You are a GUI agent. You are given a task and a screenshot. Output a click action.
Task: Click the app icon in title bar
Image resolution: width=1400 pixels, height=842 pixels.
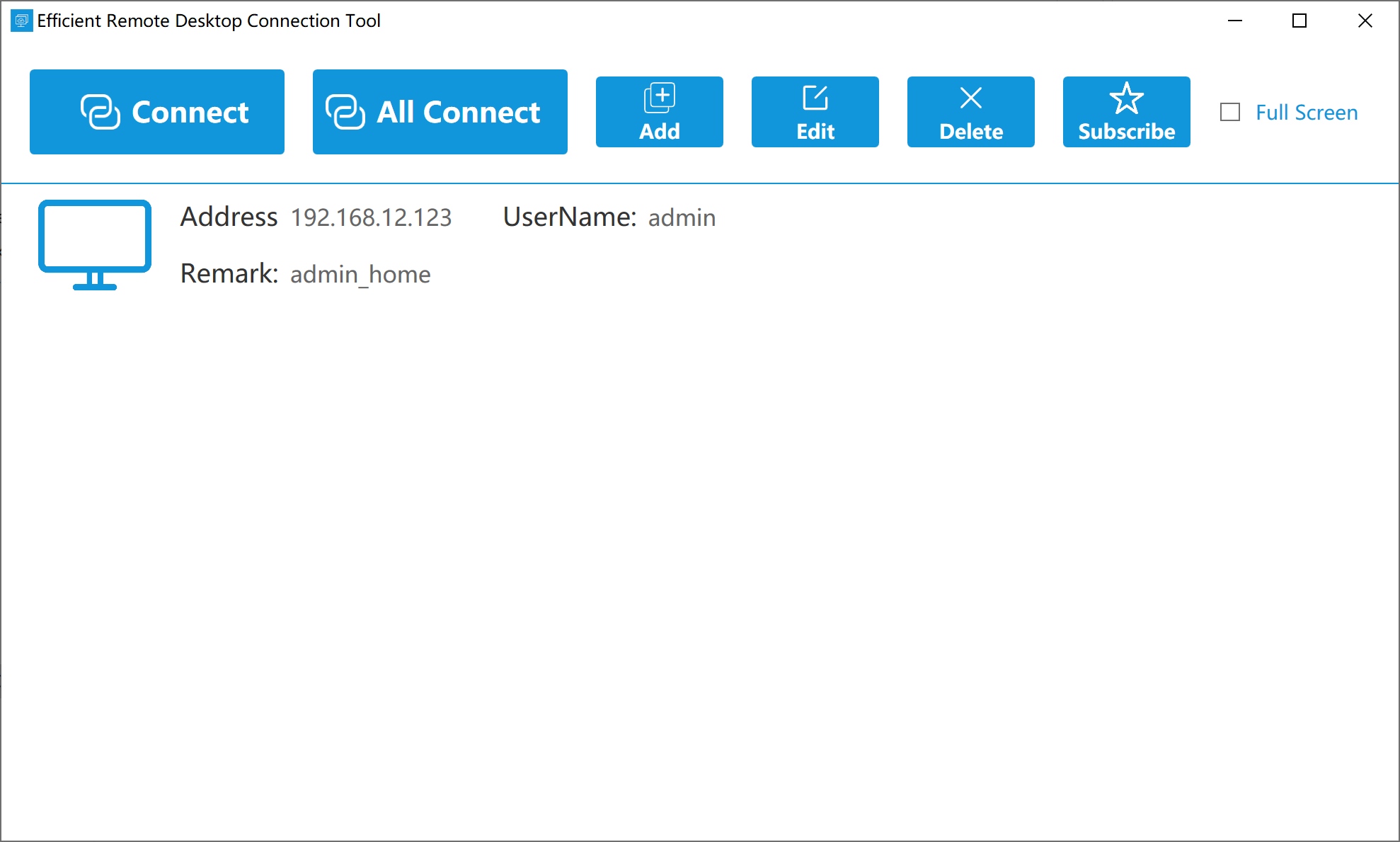tap(21, 21)
